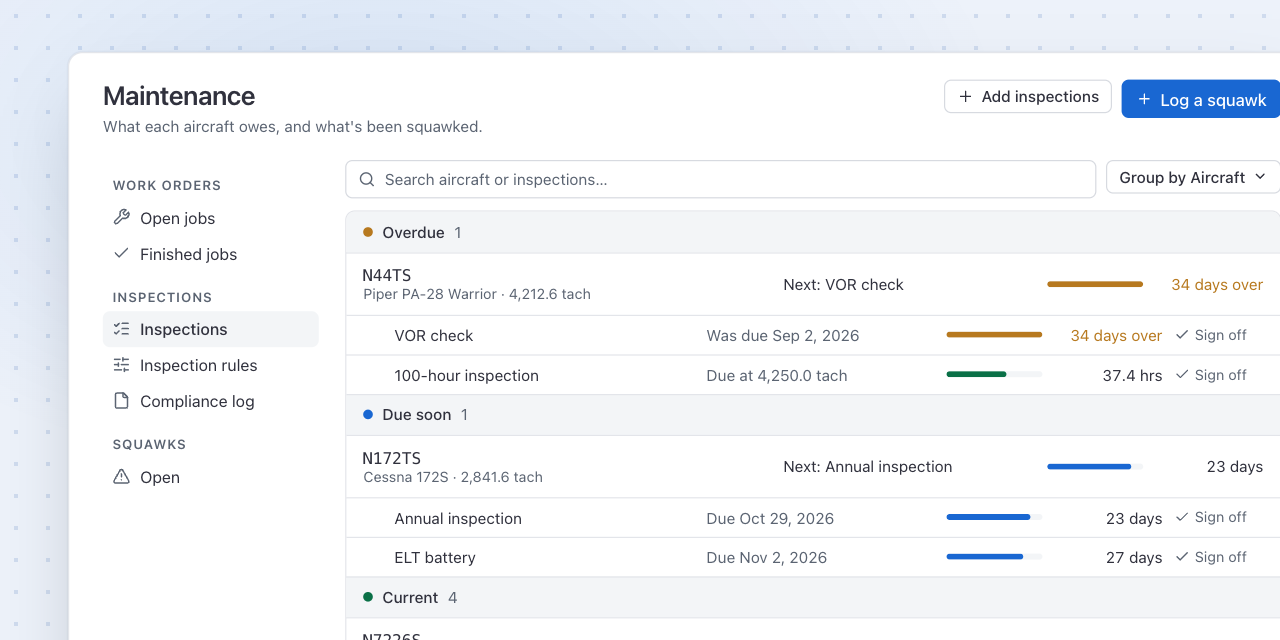Open the Group by Aircraft dropdown
Image resolution: width=1280 pixels, height=640 pixels.
1193,177
